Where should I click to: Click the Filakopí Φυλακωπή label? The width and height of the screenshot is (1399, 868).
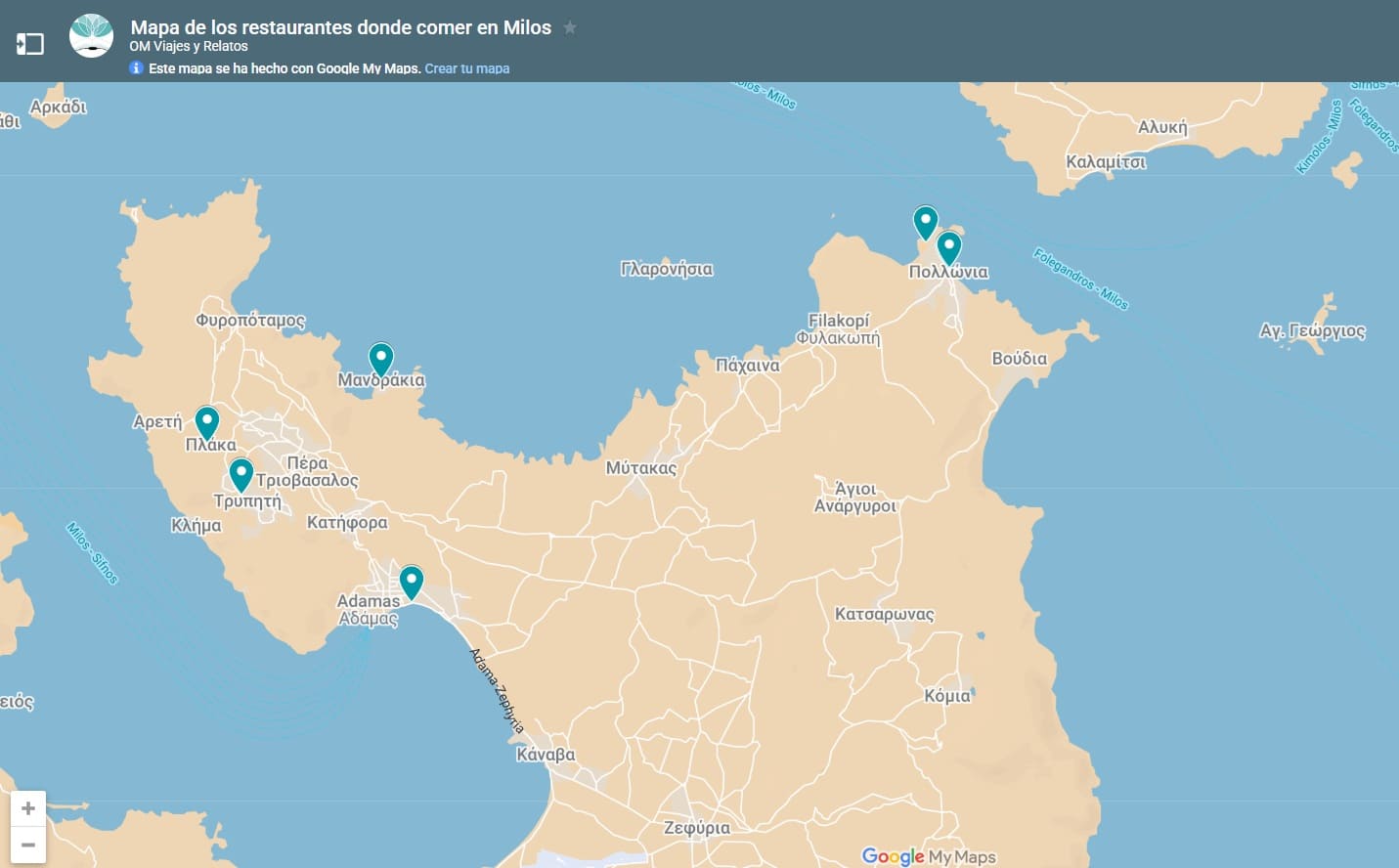(x=839, y=329)
